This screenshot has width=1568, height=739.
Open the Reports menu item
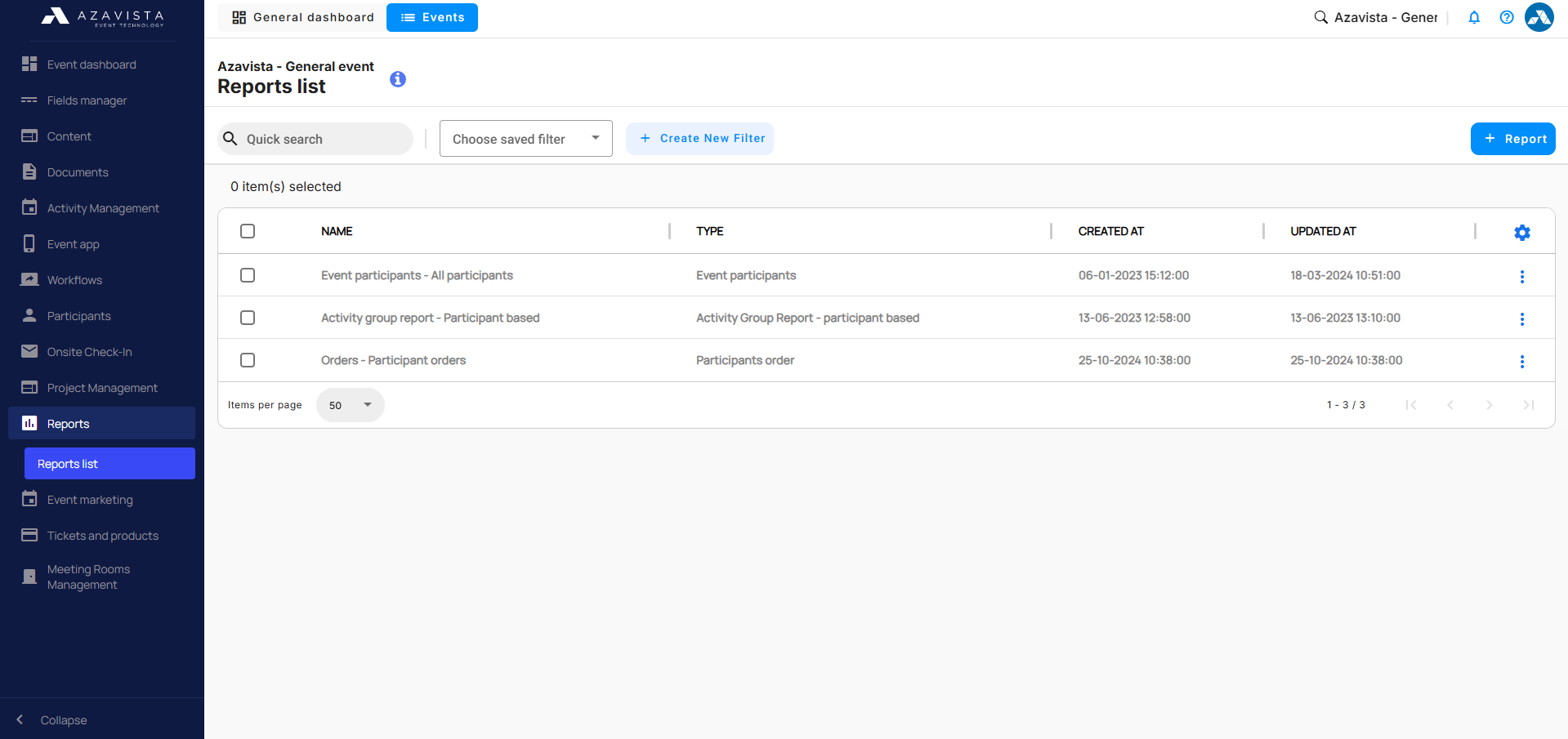(101, 423)
